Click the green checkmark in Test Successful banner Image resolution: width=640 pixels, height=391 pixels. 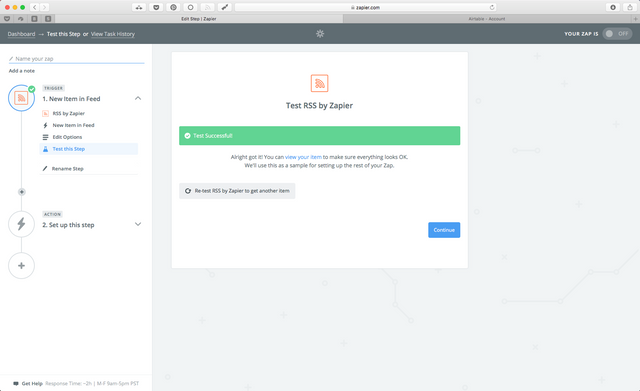tap(187, 136)
